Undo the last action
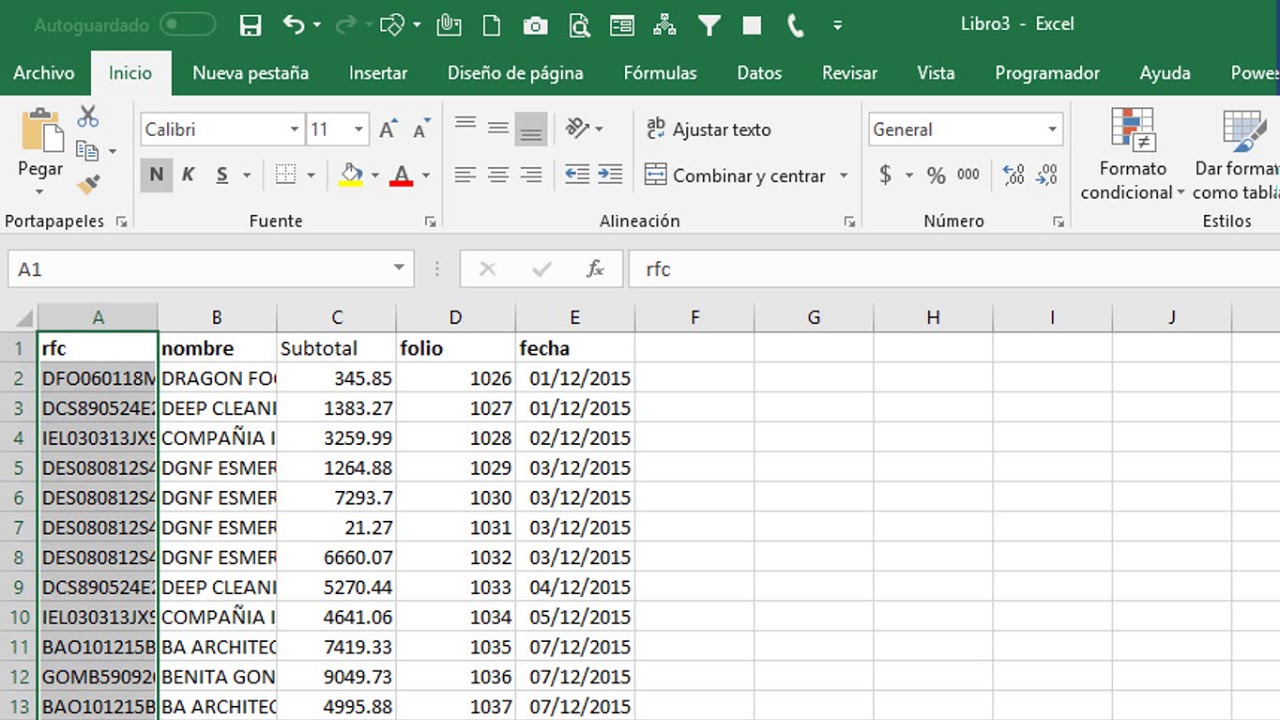 [294, 25]
